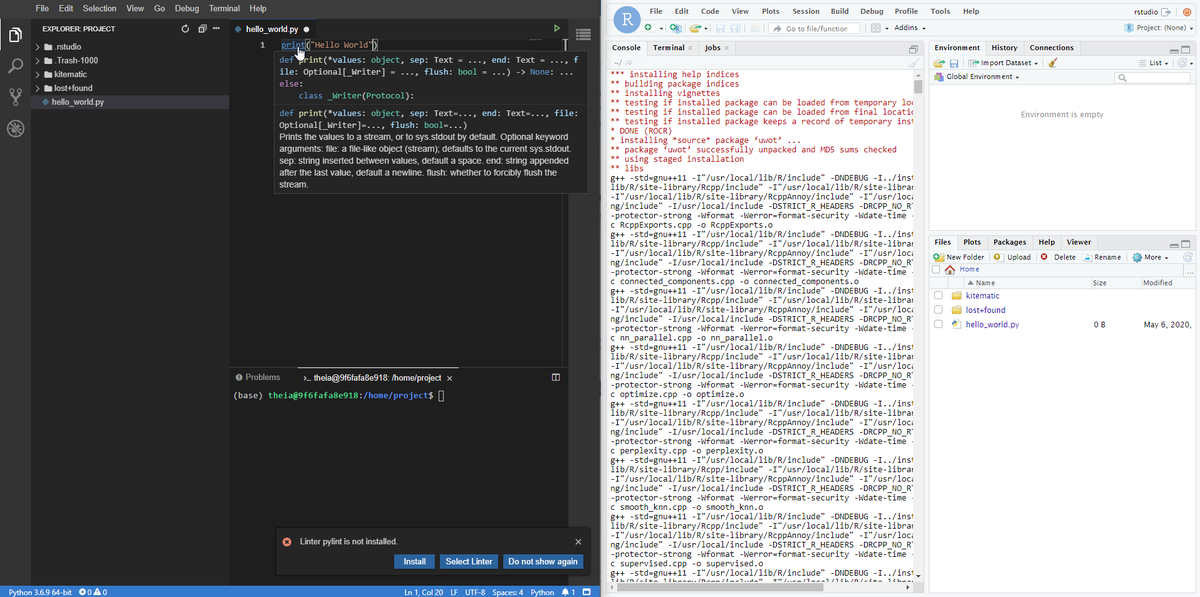Viewport: 1200px width, 597px height.
Task: Open the Selection menu in Theia
Action: click(100, 8)
